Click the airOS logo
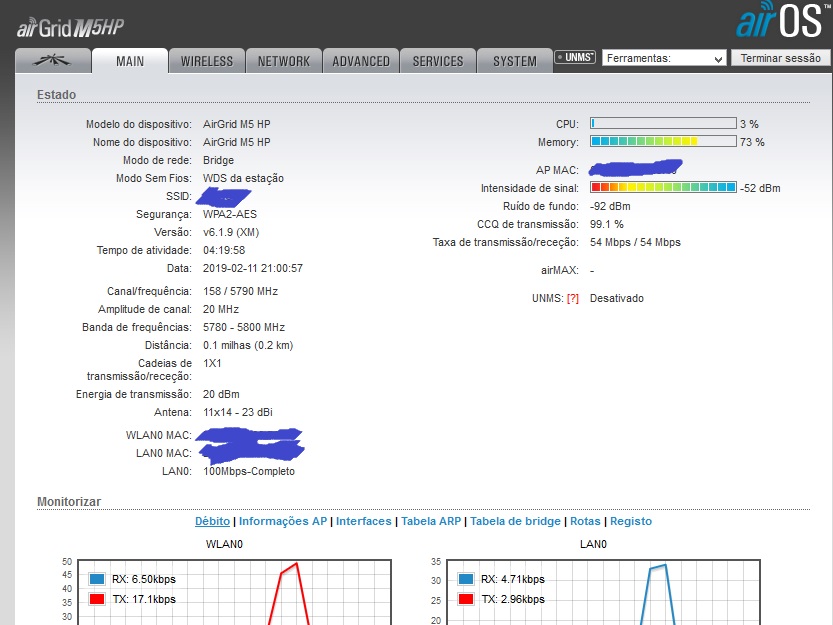The image size is (833, 625). pos(784,20)
